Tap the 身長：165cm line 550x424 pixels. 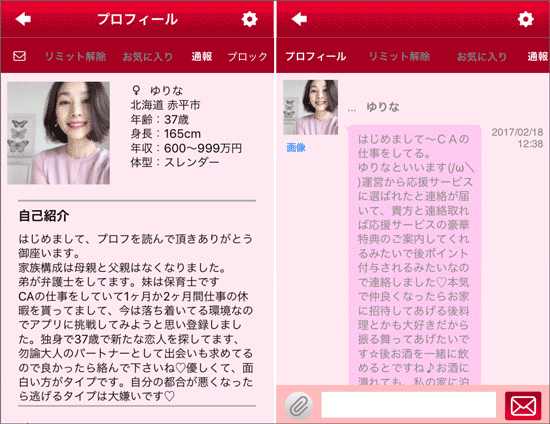coord(166,134)
